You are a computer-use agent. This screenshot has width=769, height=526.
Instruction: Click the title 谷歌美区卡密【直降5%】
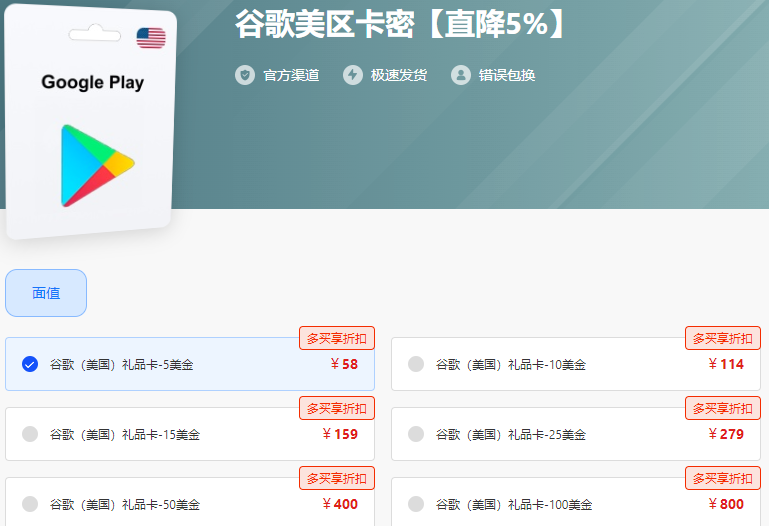coord(401,24)
